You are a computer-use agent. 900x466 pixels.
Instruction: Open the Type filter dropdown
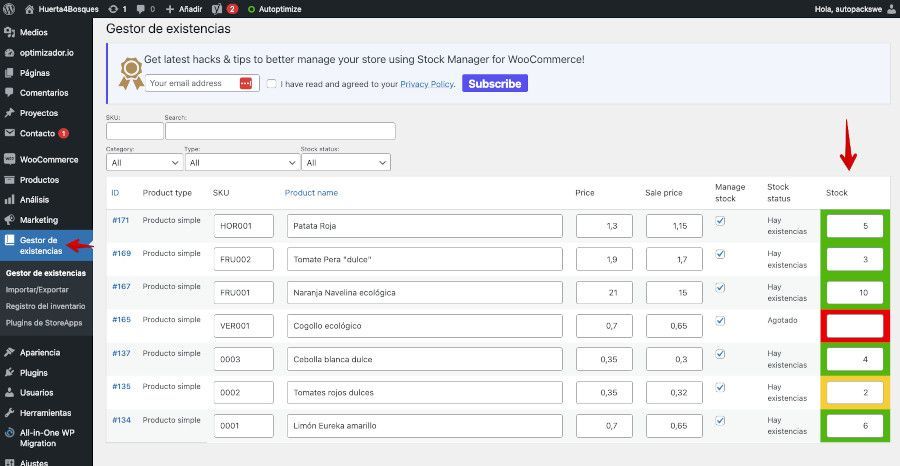[242, 162]
